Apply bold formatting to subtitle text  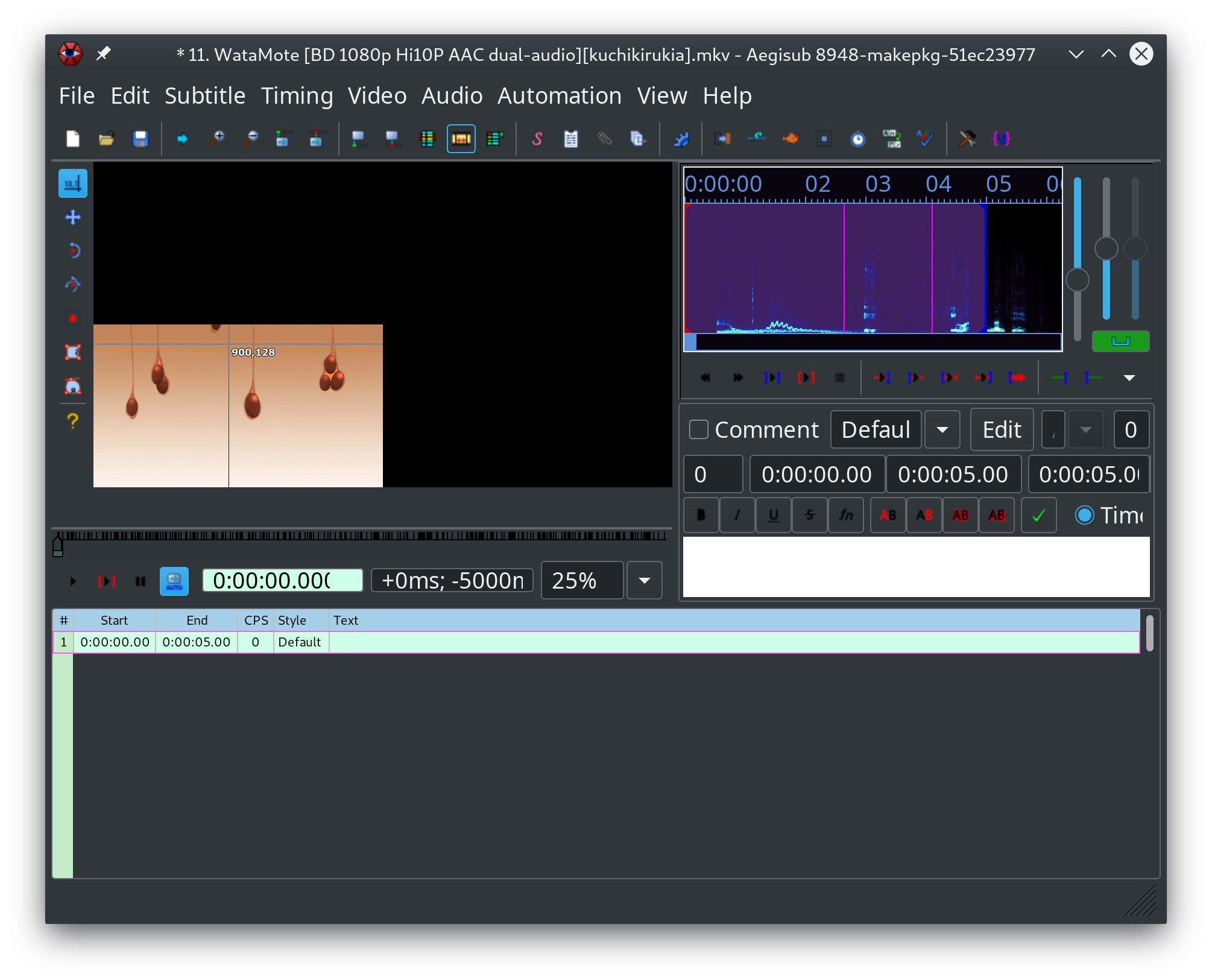coord(701,515)
